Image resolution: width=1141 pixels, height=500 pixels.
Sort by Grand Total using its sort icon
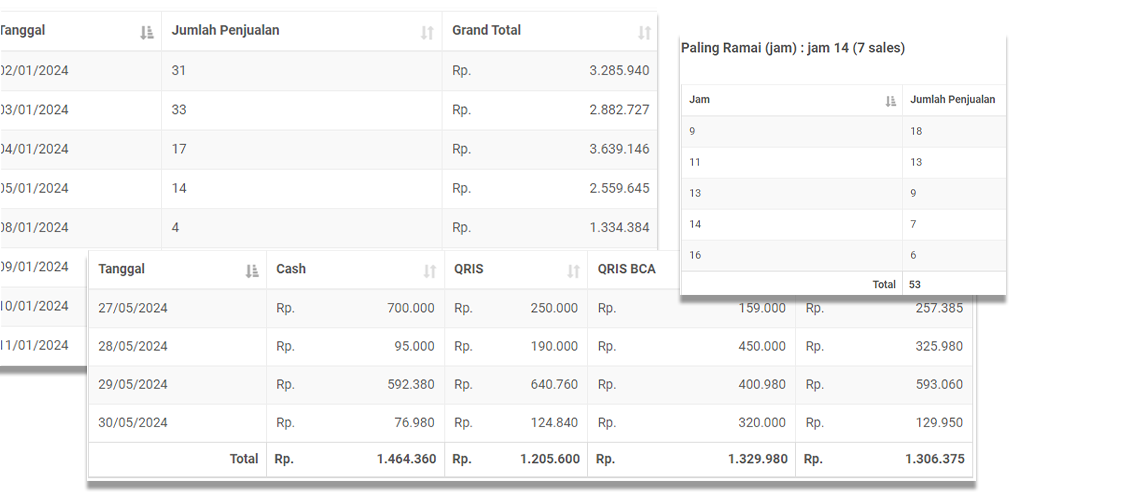pos(644,32)
